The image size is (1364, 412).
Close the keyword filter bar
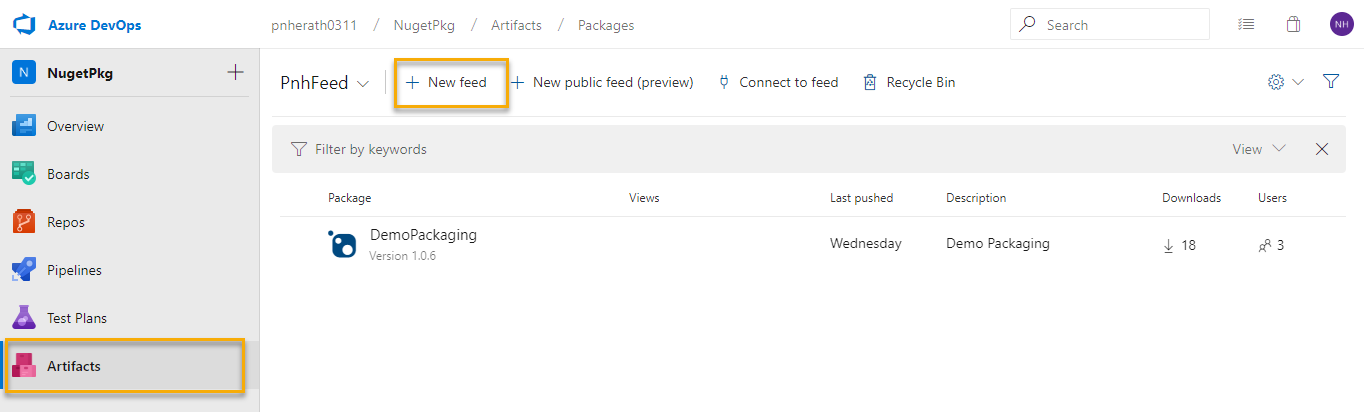click(1322, 149)
